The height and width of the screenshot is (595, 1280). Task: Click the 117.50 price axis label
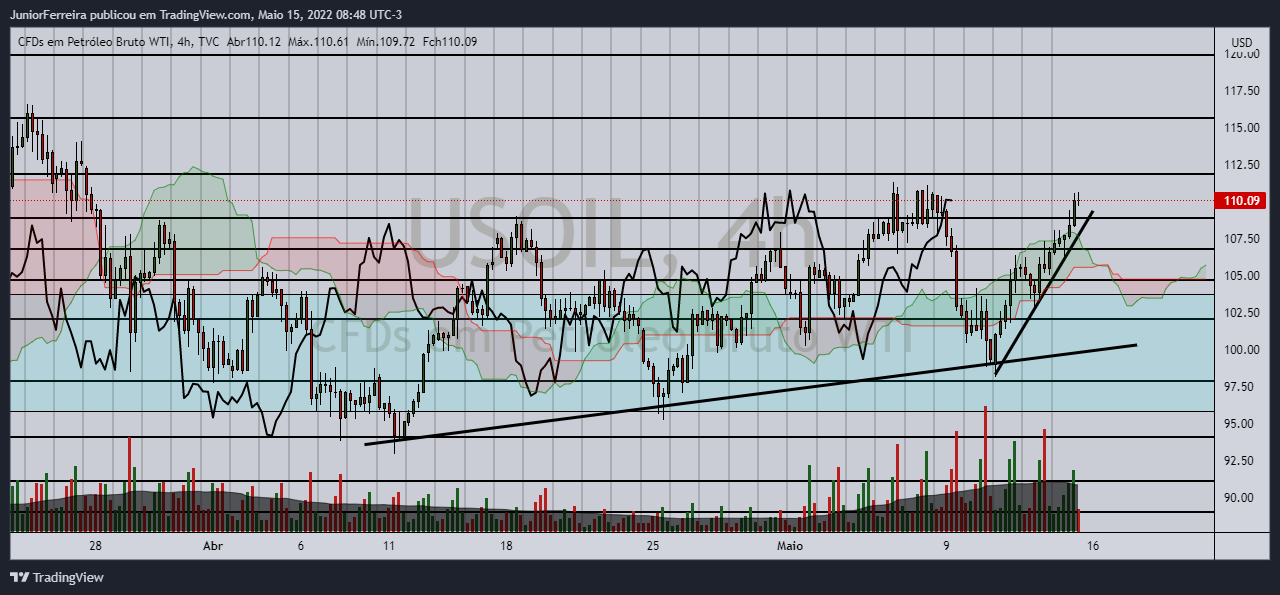[x=1241, y=91]
